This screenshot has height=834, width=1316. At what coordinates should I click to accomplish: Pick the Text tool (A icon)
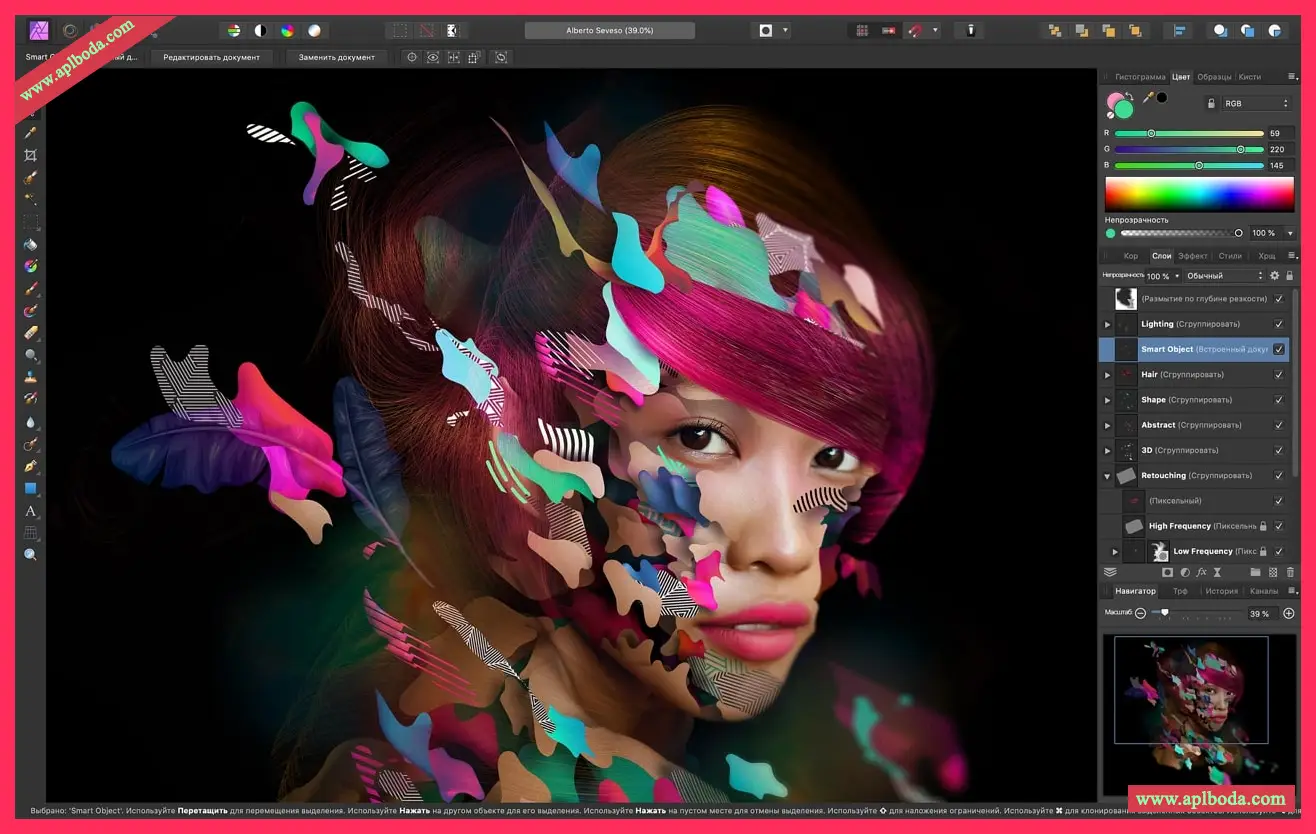pyautogui.click(x=31, y=511)
